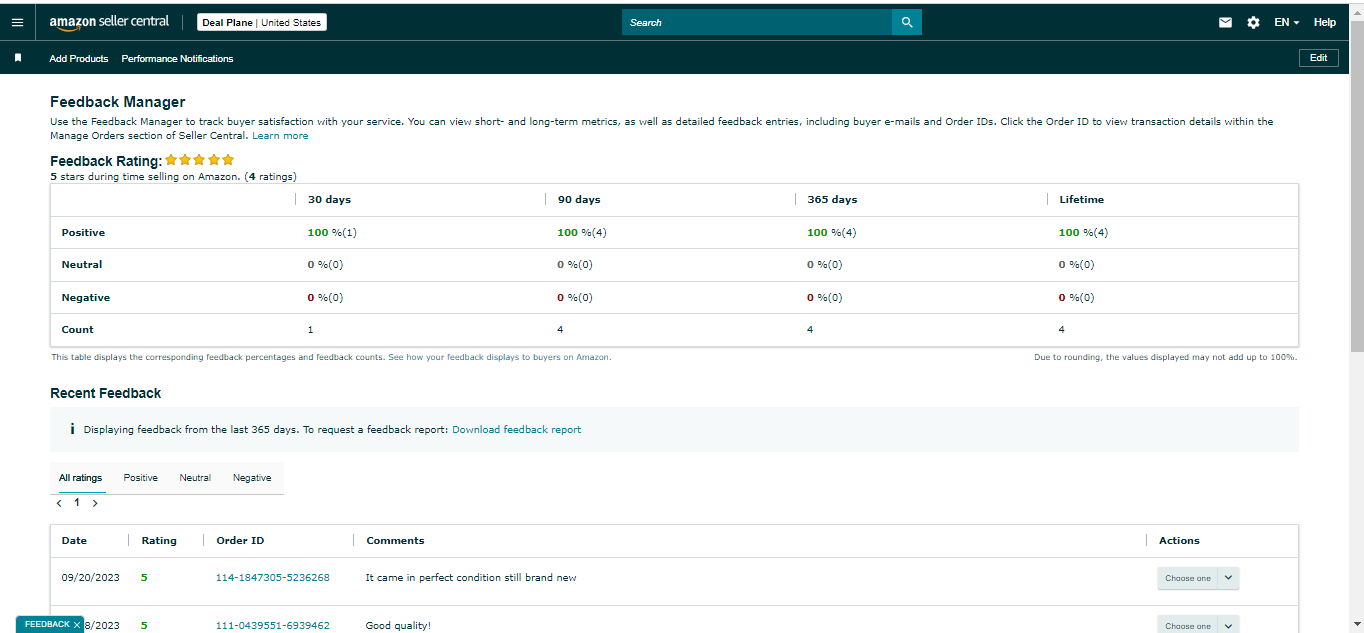Click the 'Good quality!' comment
This screenshot has width=1364, height=633.
pyautogui.click(x=398, y=625)
